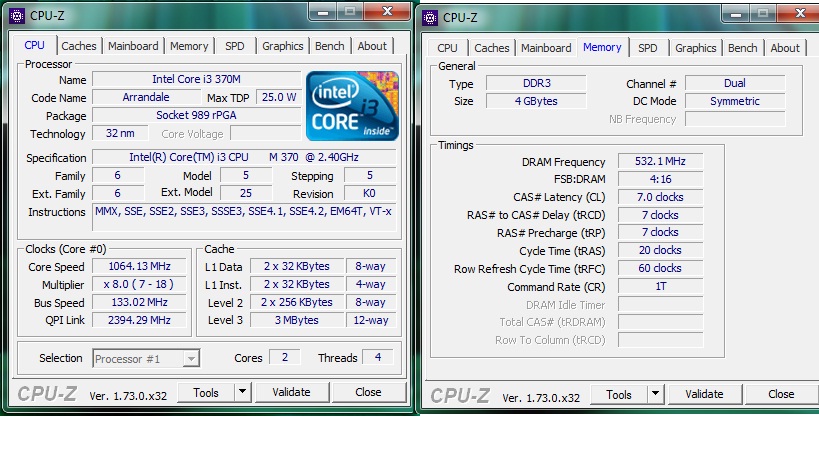The width and height of the screenshot is (819, 460).
Task: Click CAS# Latency '7.0 clocks' value
Action: [x=660, y=197]
